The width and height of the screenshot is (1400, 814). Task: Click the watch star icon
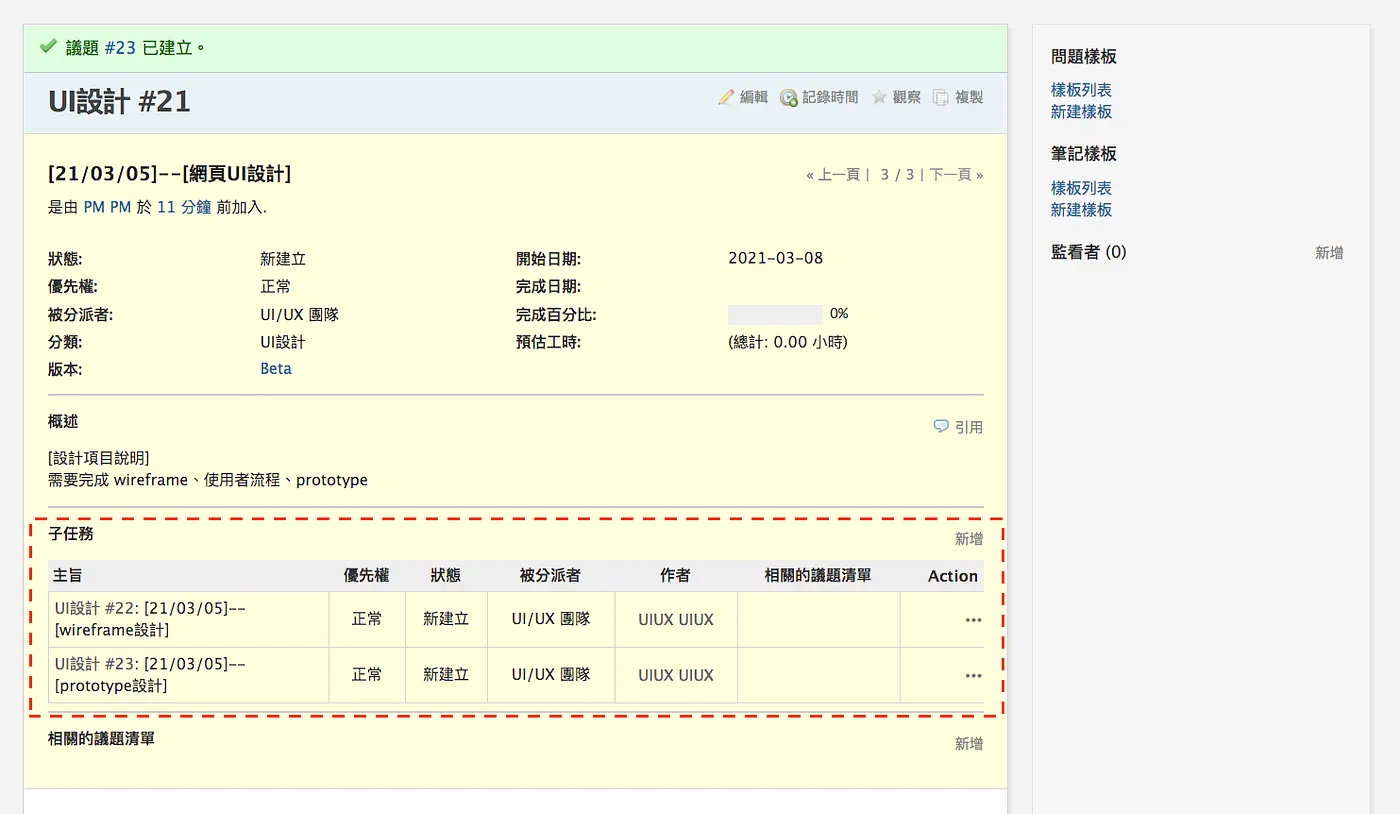pyautogui.click(x=879, y=97)
